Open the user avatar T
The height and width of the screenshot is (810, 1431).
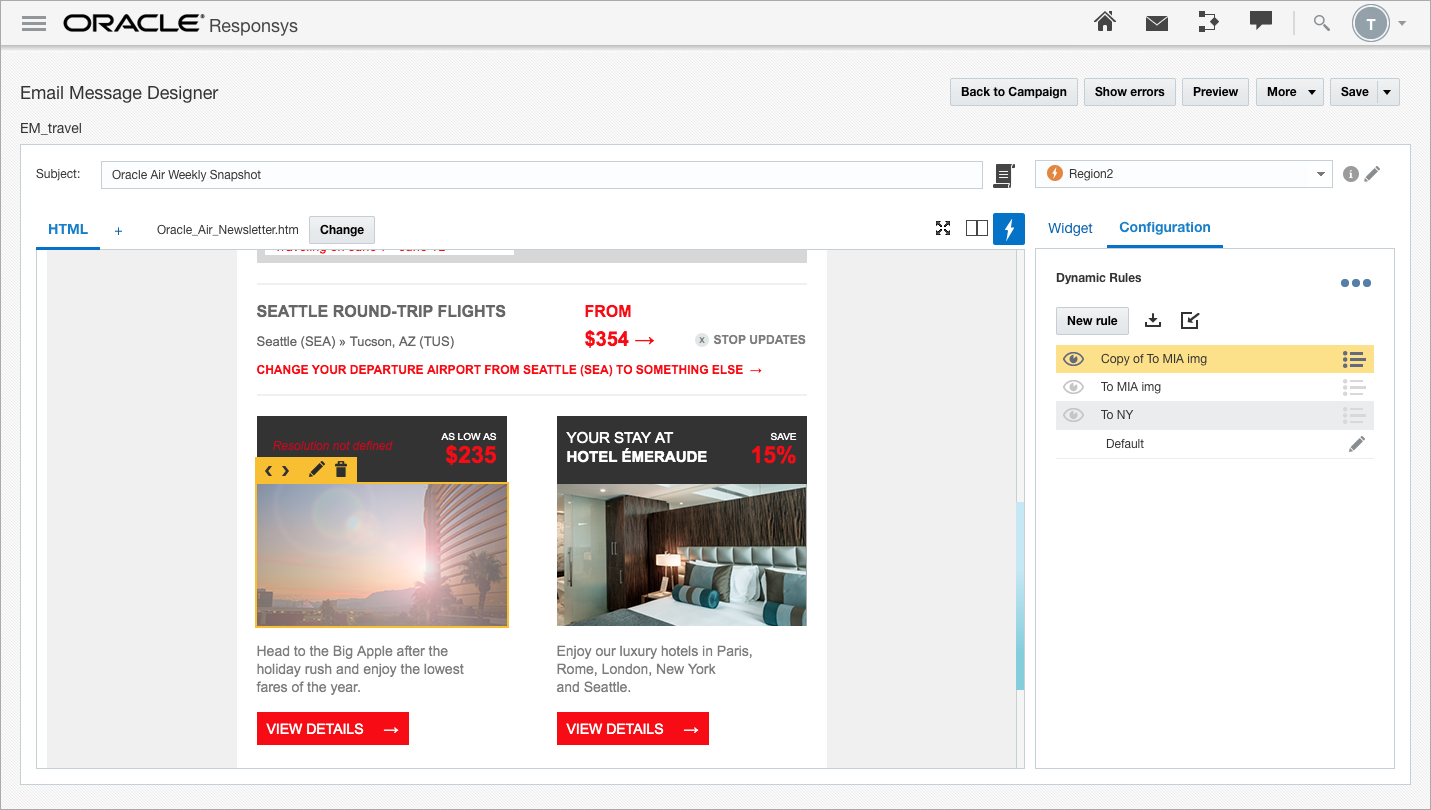[x=1370, y=23]
